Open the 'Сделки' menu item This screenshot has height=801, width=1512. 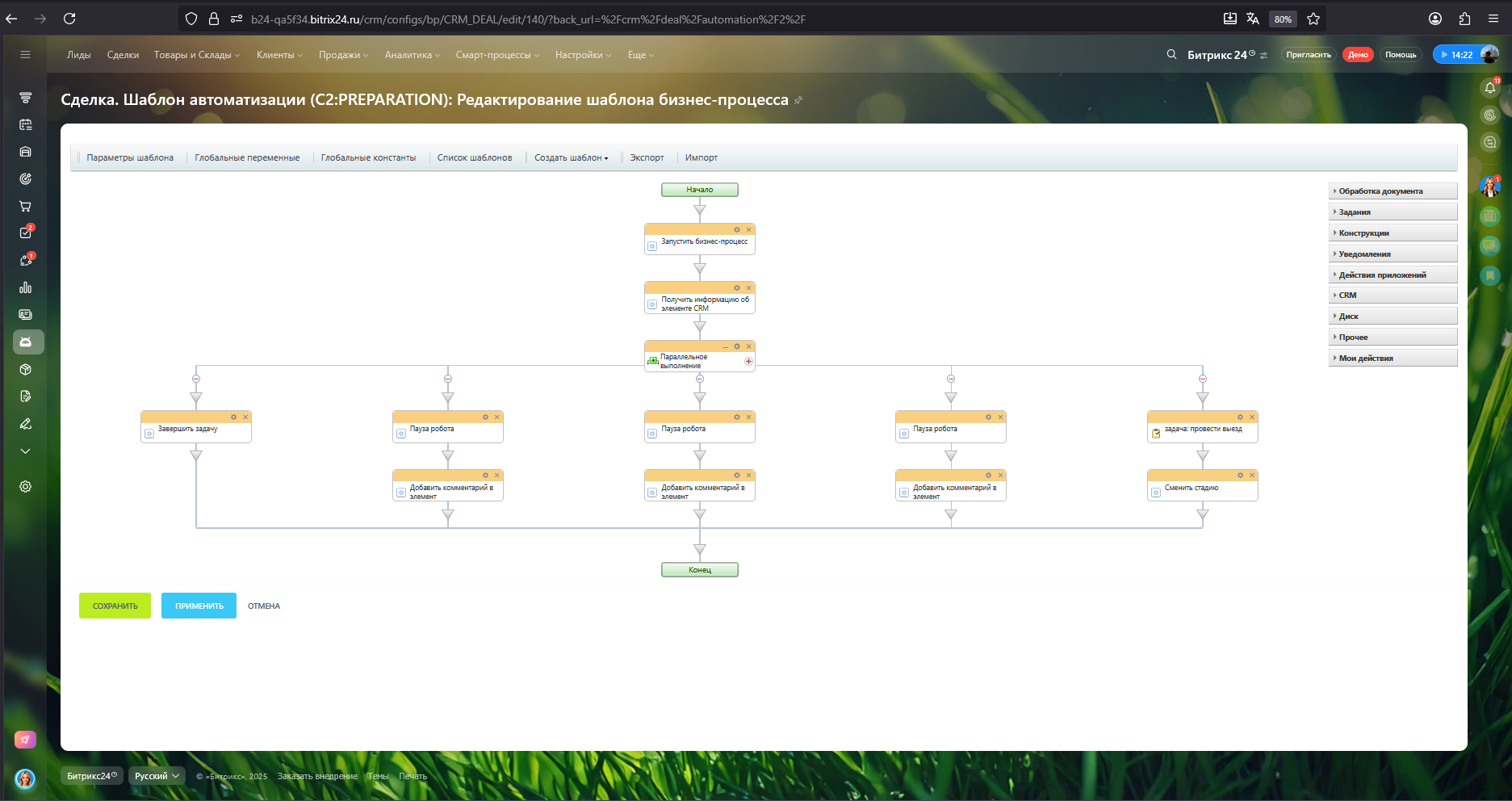coord(123,55)
